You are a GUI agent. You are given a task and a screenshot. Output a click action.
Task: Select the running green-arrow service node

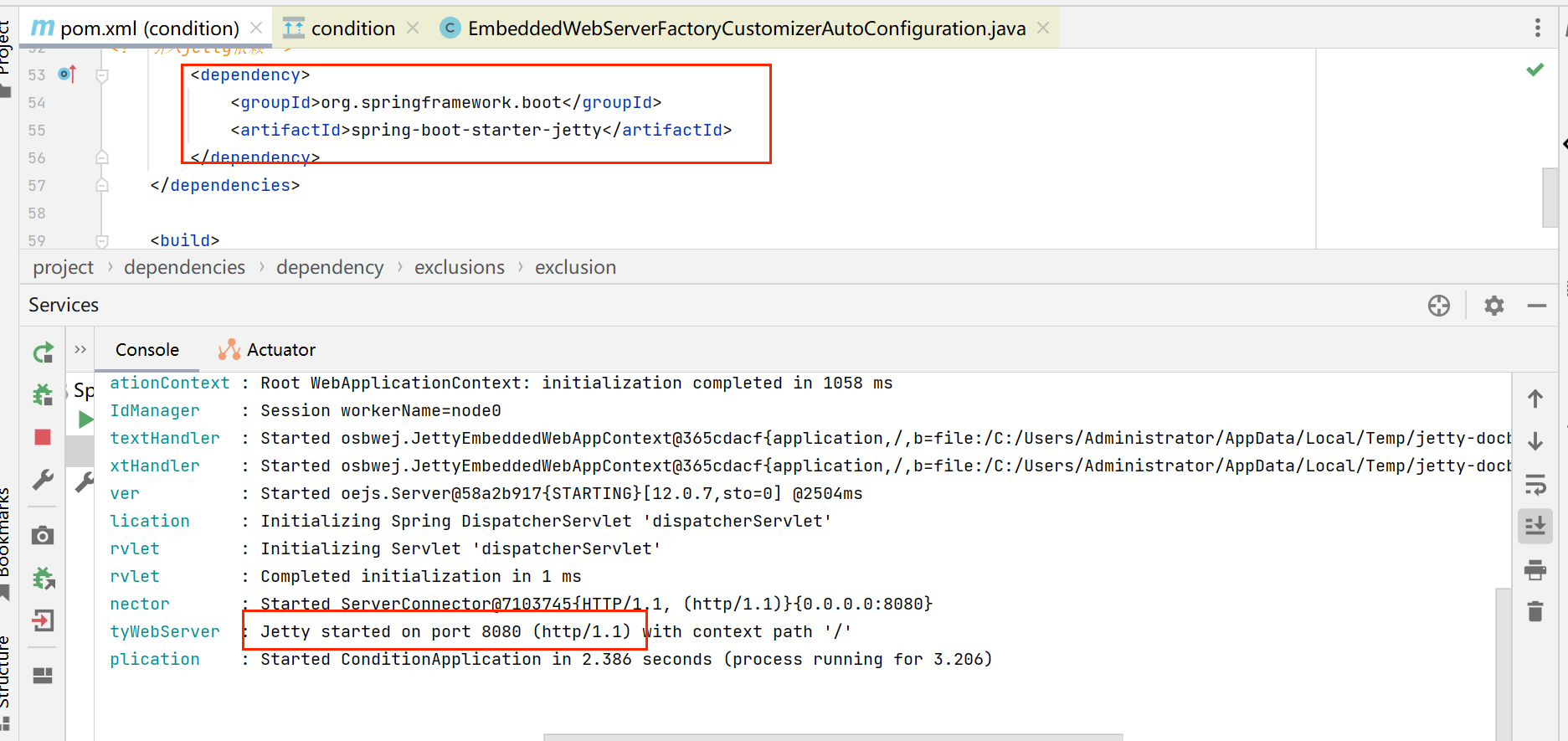coord(85,419)
